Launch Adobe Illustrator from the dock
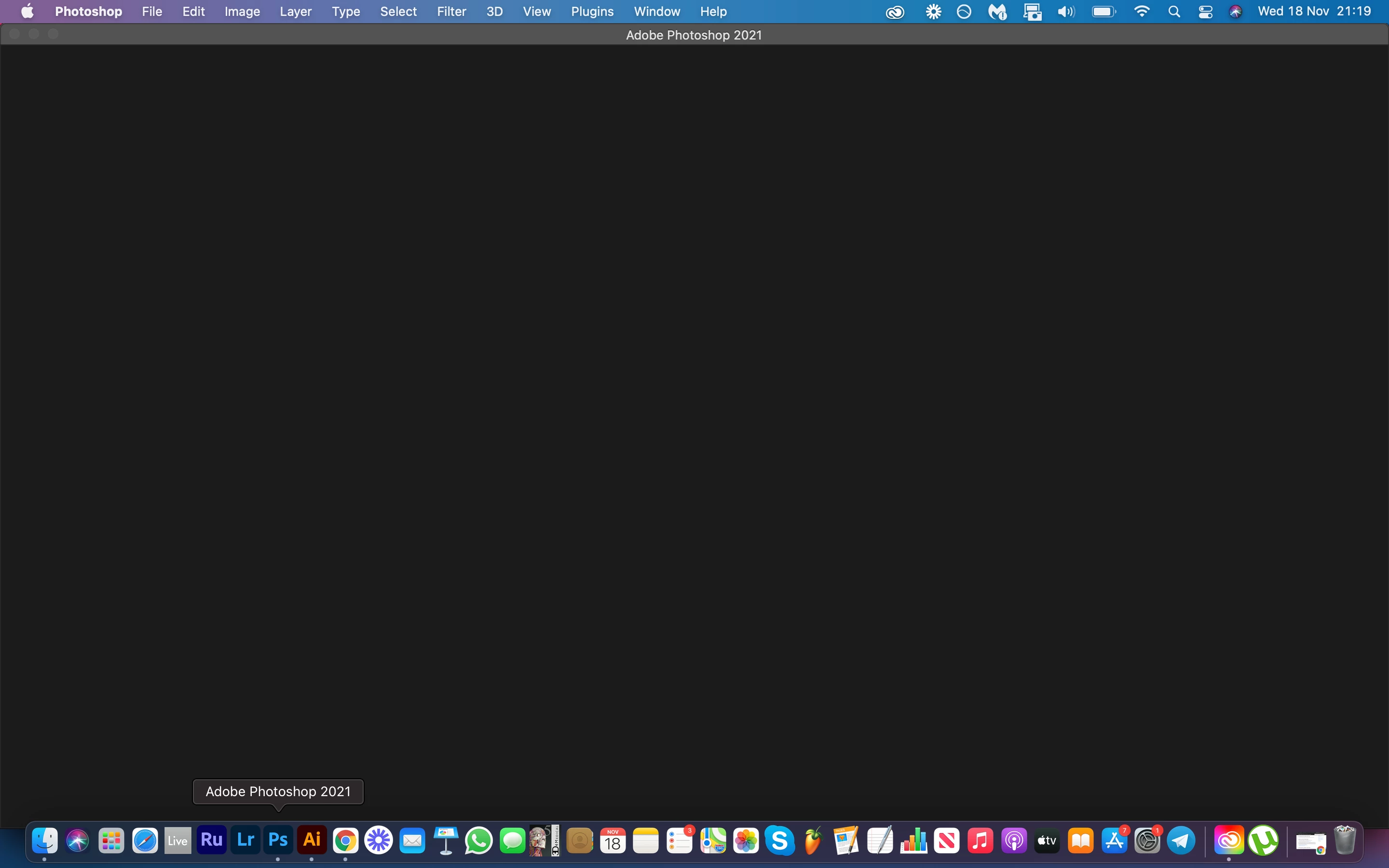The image size is (1389, 868). pyautogui.click(x=312, y=841)
